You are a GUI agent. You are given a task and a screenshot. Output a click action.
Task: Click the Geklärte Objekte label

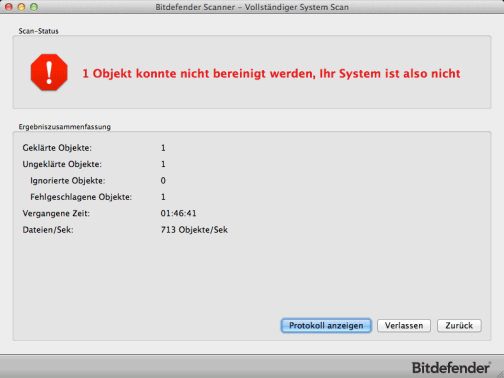click(57, 148)
